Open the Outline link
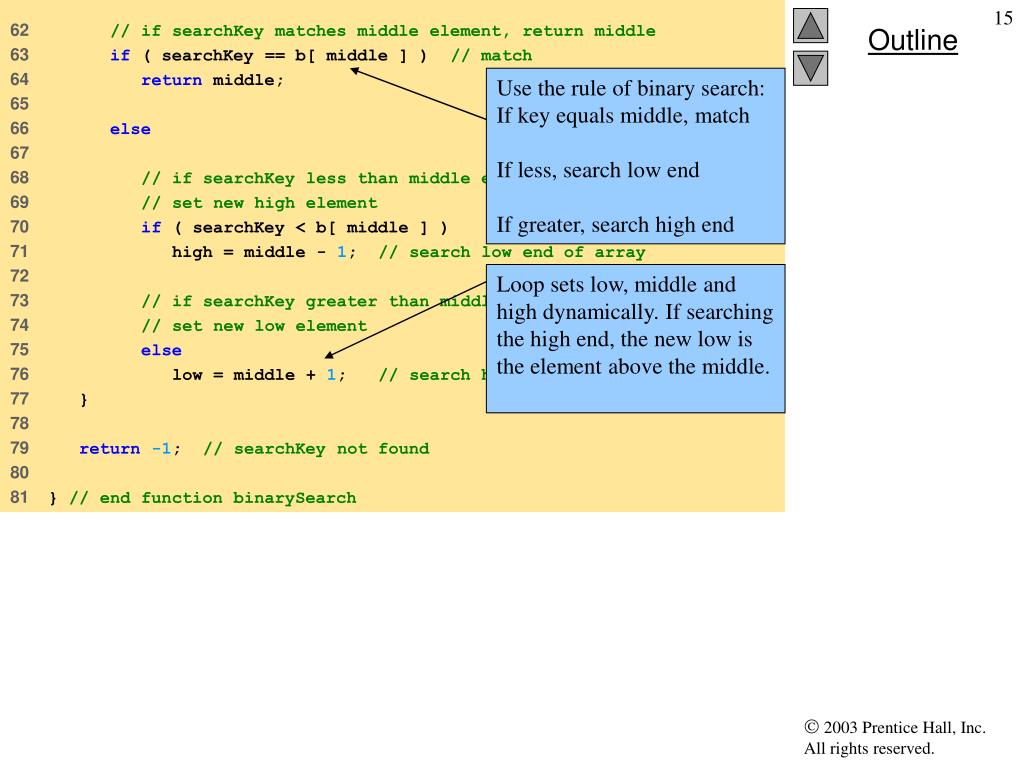Viewport: 1024px width, 768px height. click(912, 40)
